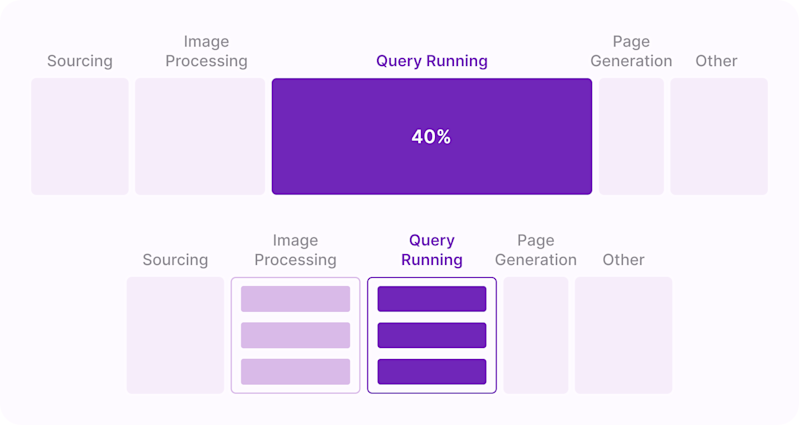The height and width of the screenshot is (425, 799).
Task: Click middle dark bar in bottom Query Running
Action: click(x=432, y=335)
